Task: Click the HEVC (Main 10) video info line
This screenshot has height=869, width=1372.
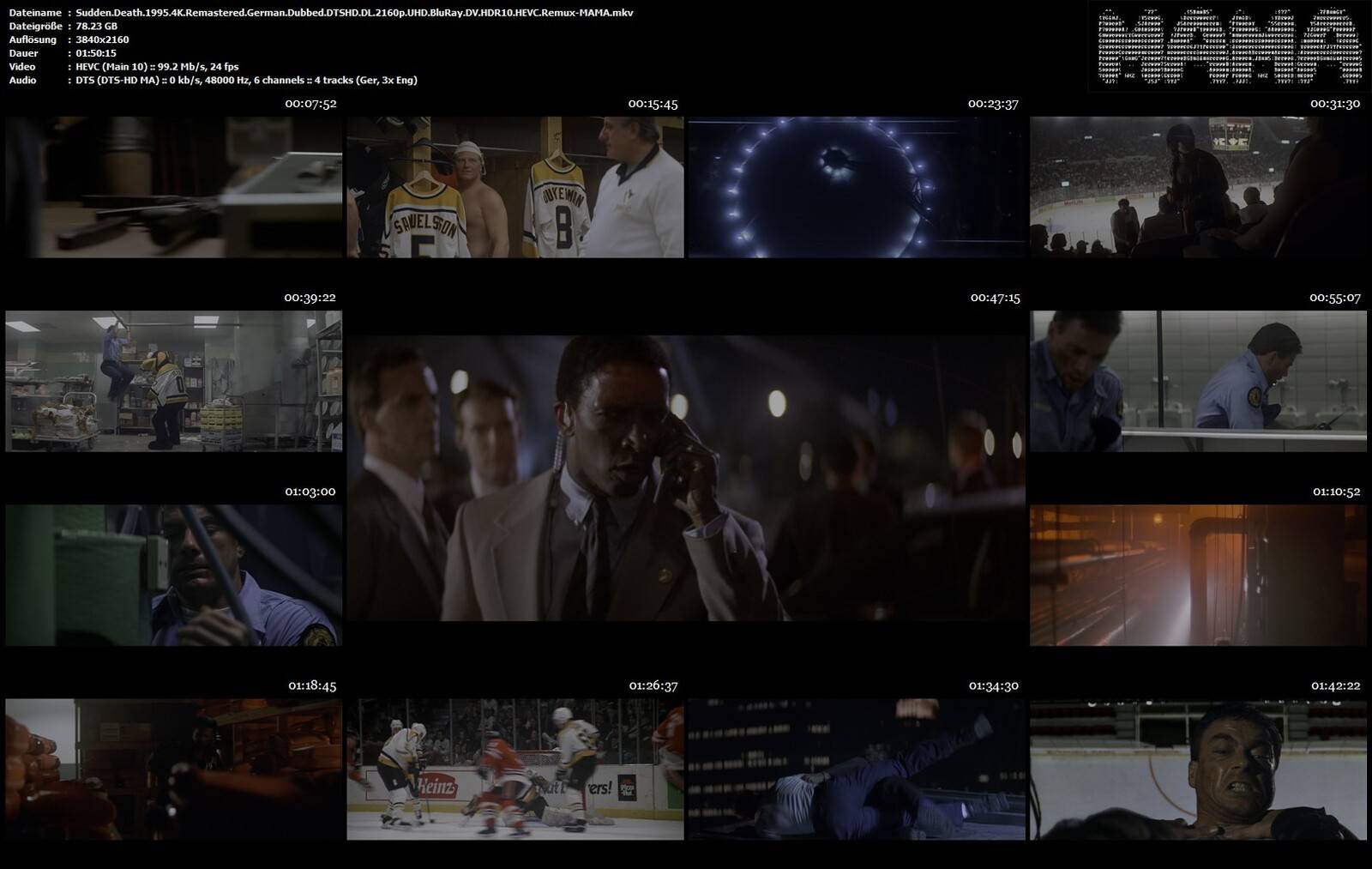Action: coord(157,67)
